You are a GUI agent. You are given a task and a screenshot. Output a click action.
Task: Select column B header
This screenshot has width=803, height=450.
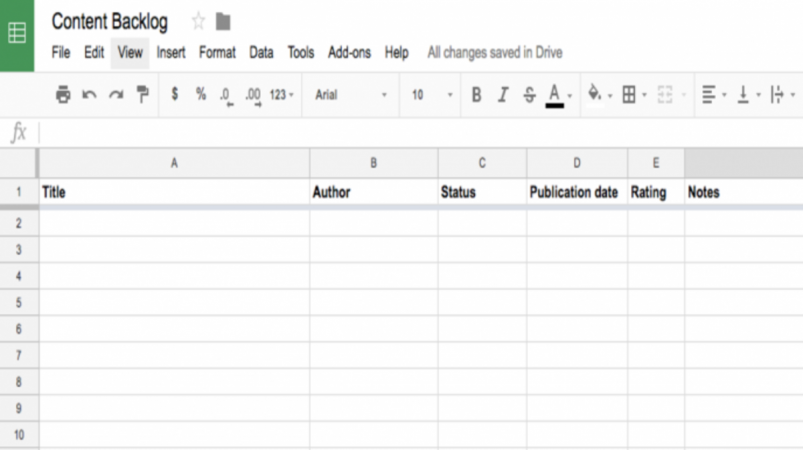(x=373, y=163)
